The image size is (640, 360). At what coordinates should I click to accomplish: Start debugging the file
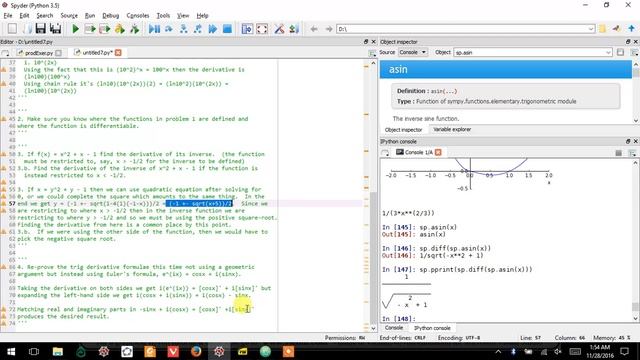point(154,29)
